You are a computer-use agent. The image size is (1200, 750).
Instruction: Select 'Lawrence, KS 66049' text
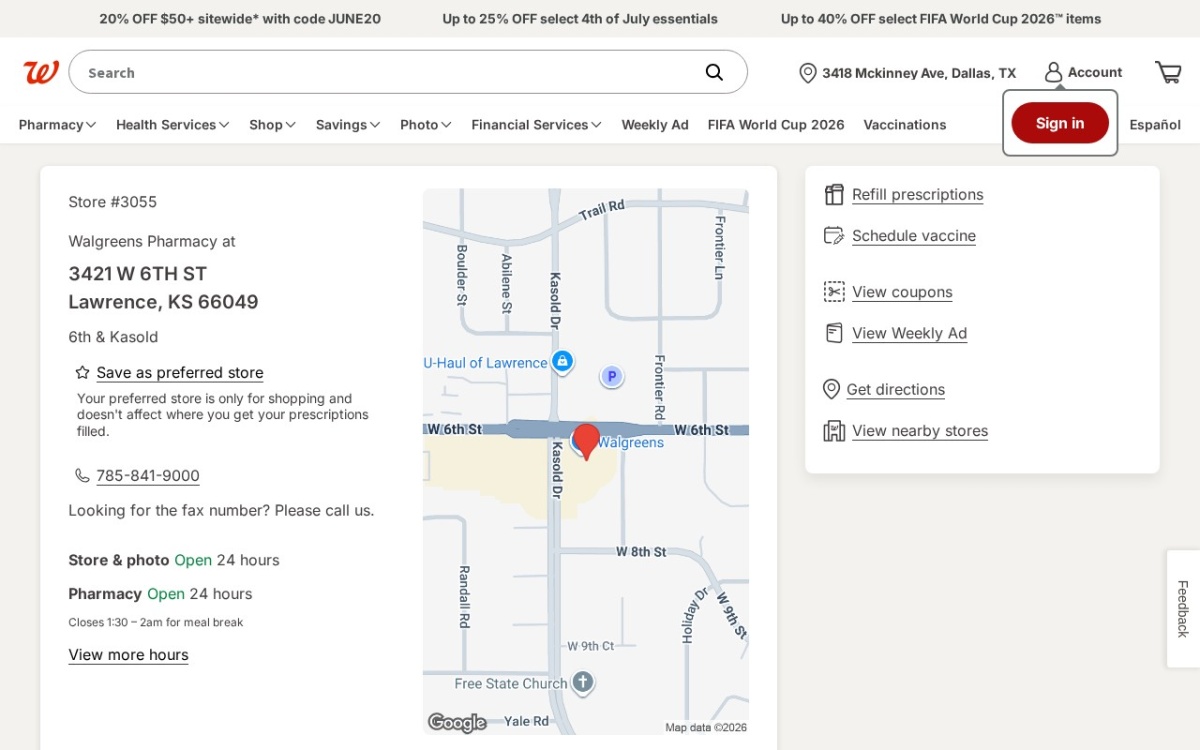163,301
